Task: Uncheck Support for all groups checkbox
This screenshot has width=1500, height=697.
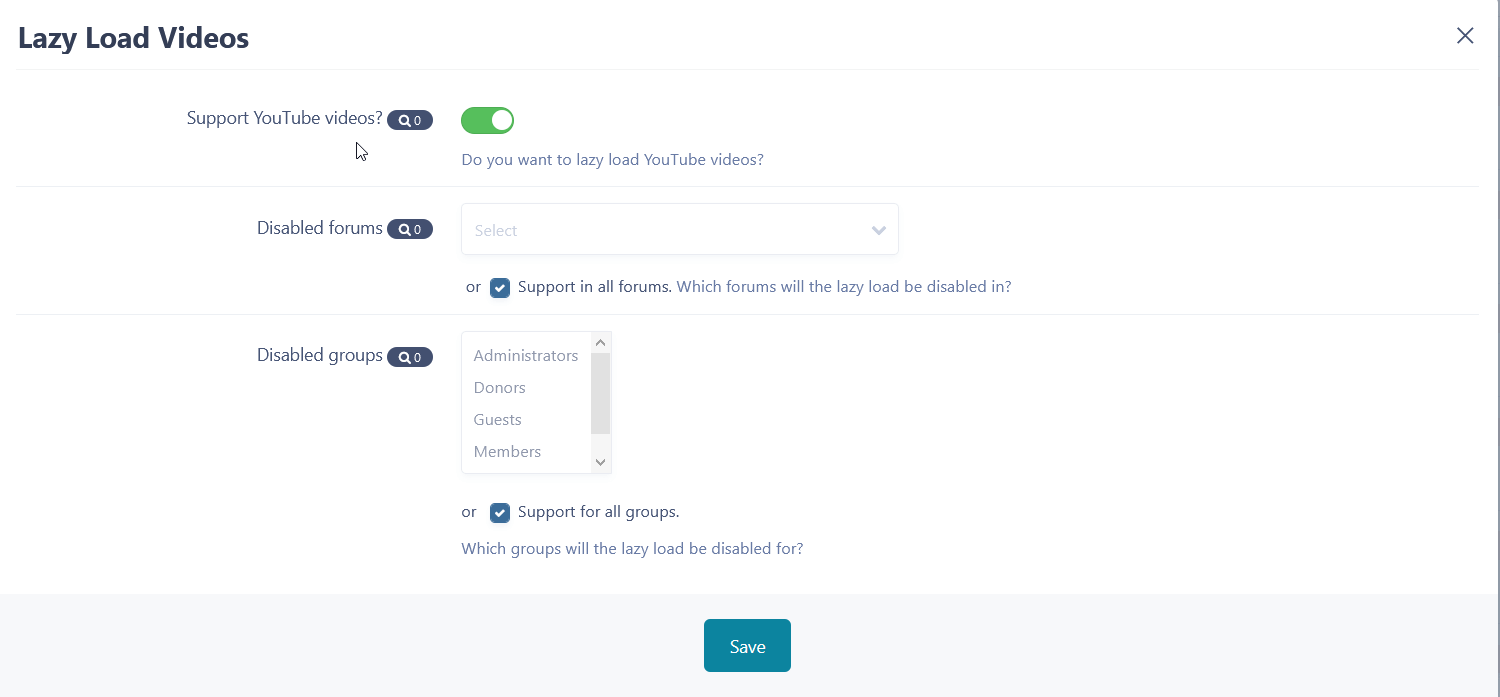Action: coord(500,513)
